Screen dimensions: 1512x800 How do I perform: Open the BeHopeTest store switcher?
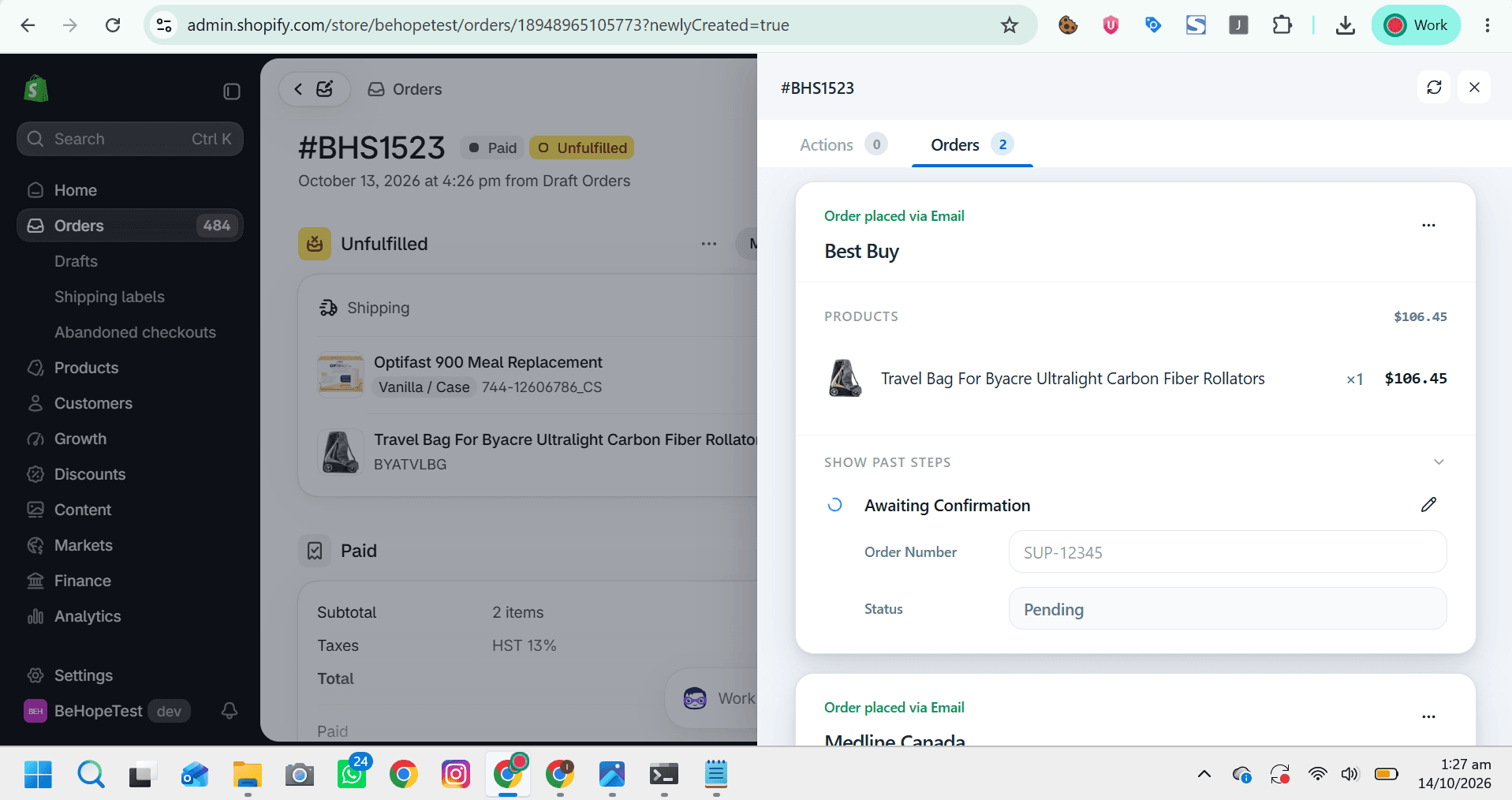pos(107,711)
